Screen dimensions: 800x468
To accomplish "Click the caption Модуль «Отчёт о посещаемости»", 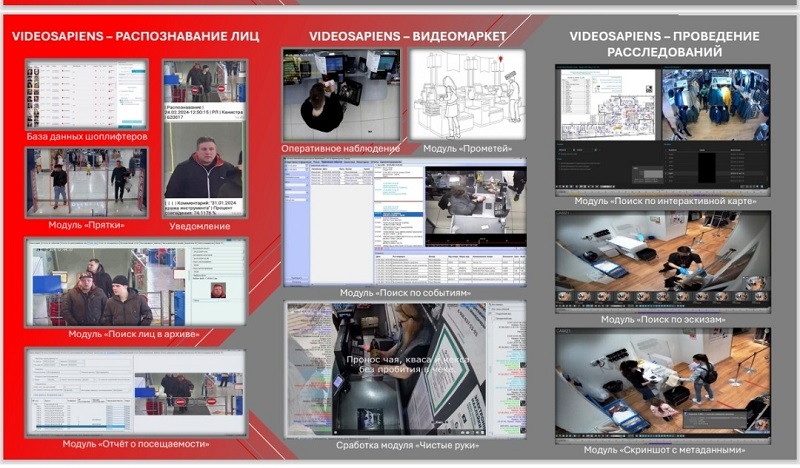I will tap(136, 444).
